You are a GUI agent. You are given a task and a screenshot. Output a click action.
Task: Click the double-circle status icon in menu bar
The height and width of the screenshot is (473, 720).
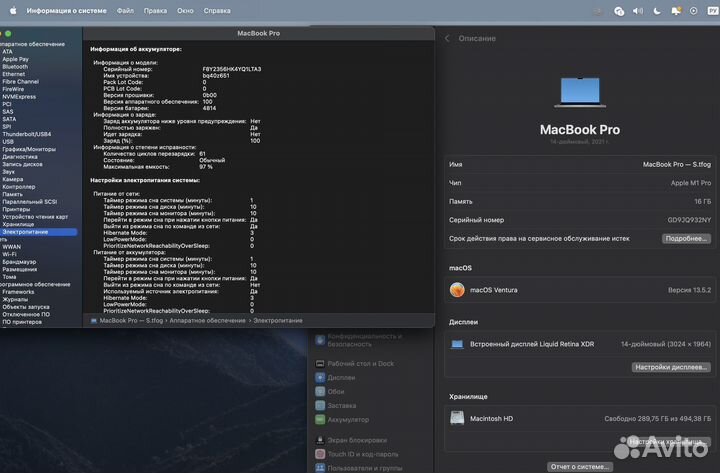[x=619, y=11]
